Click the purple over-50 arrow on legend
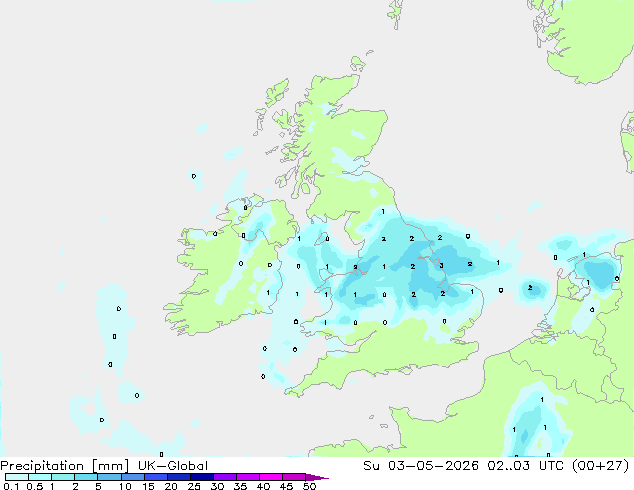Image resolution: width=634 pixels, height=490 pixels. [317, 477]
